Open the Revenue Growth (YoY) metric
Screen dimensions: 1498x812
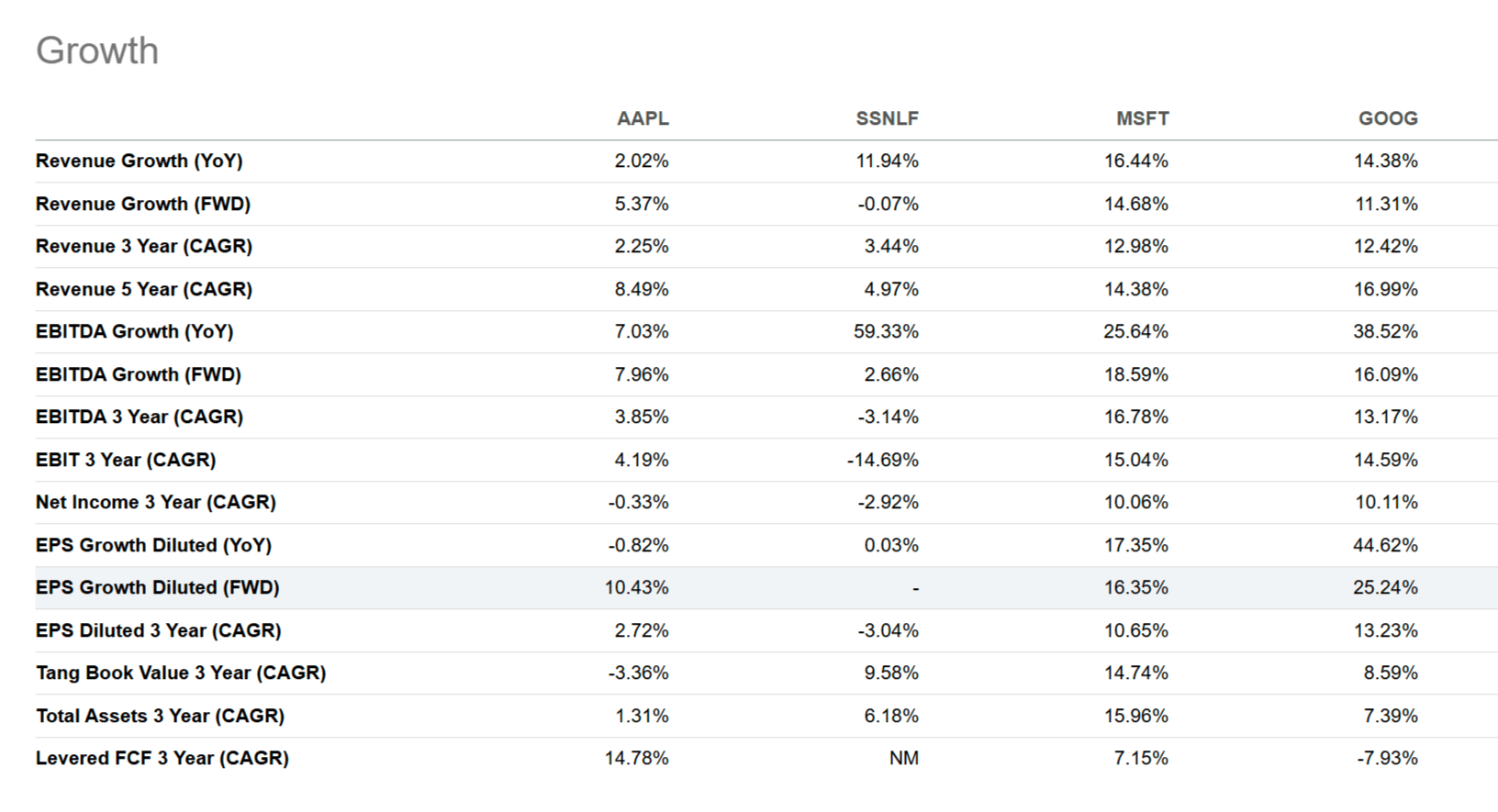tap(140, 161)
